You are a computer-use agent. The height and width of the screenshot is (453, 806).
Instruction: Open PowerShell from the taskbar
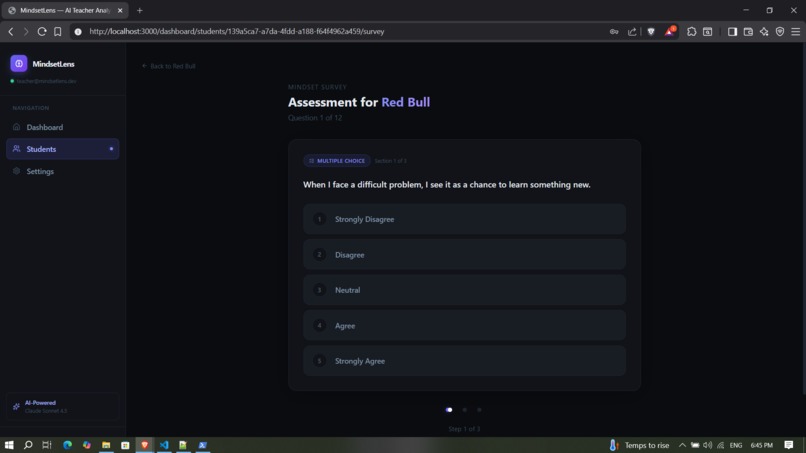pos(203,445)
